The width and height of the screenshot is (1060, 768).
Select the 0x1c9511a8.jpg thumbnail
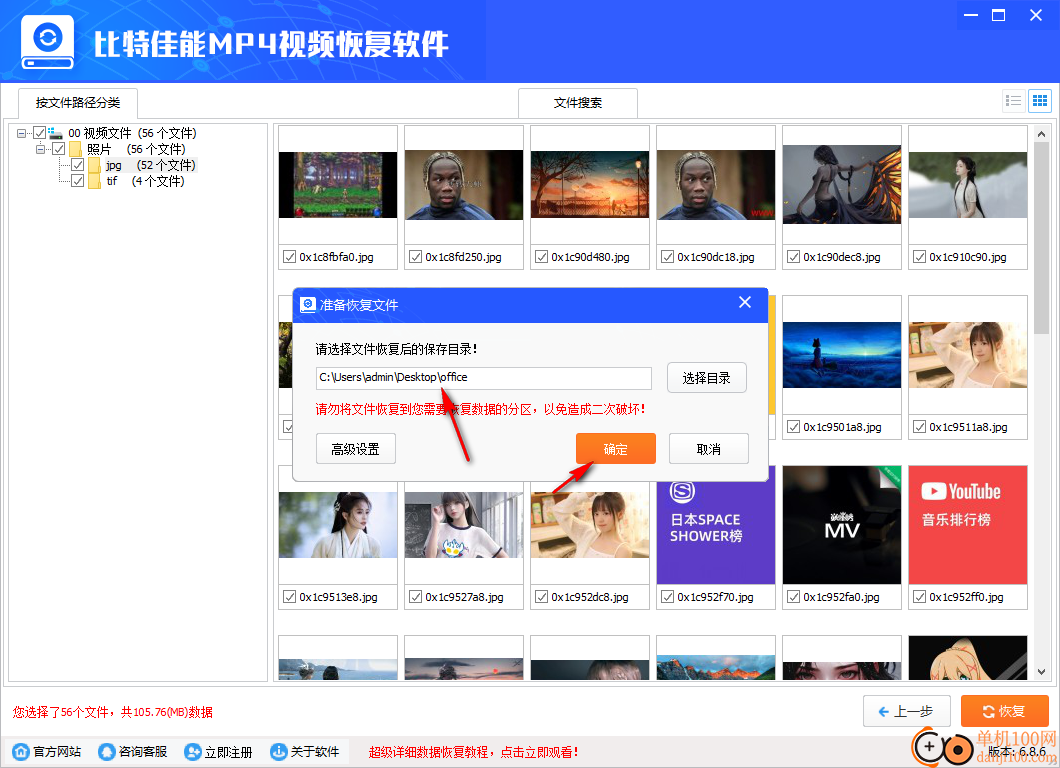pyautogui.click(x=967, y=355)
